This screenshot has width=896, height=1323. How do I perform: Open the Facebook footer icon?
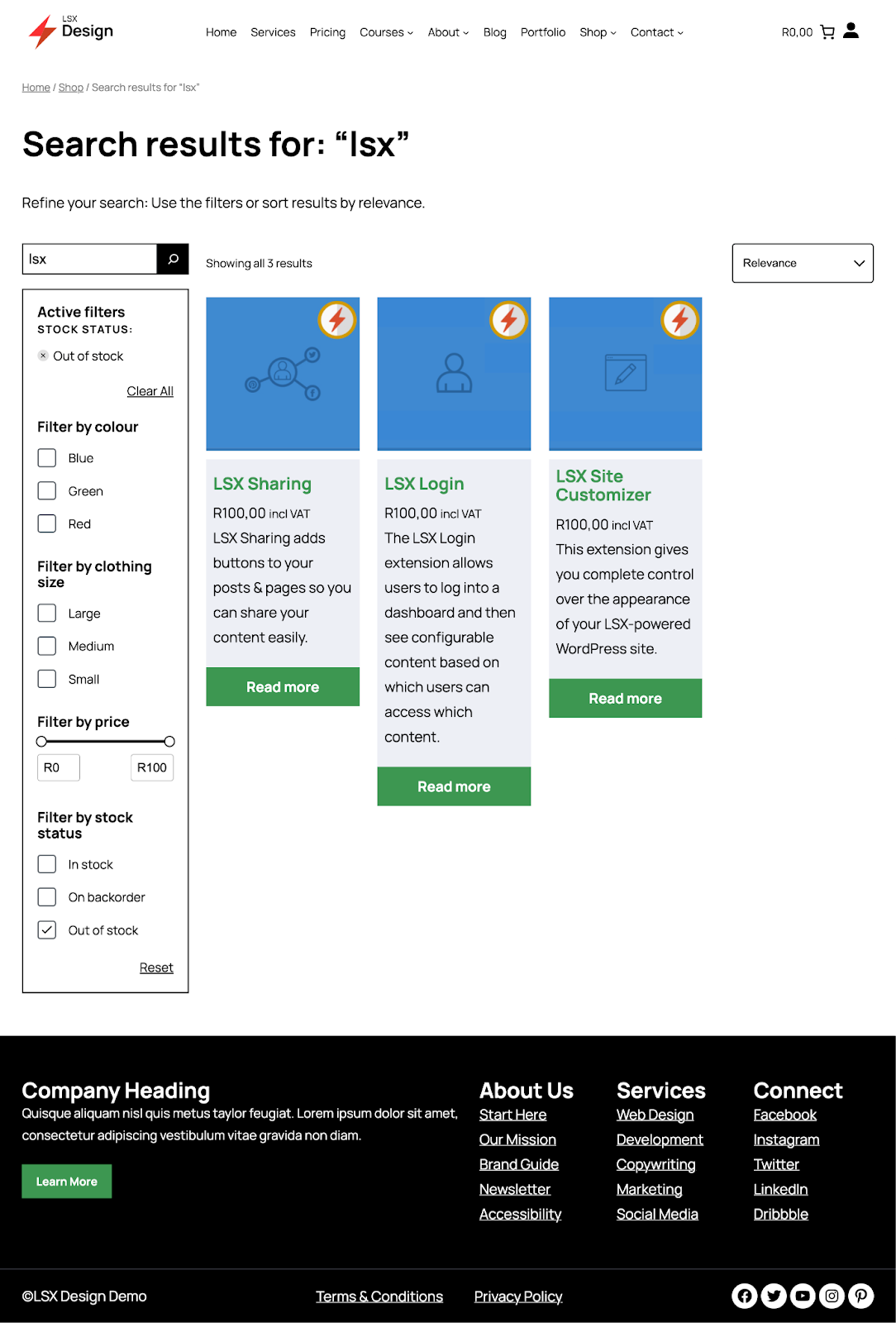pyautogui.click(x=745, y=1296)
